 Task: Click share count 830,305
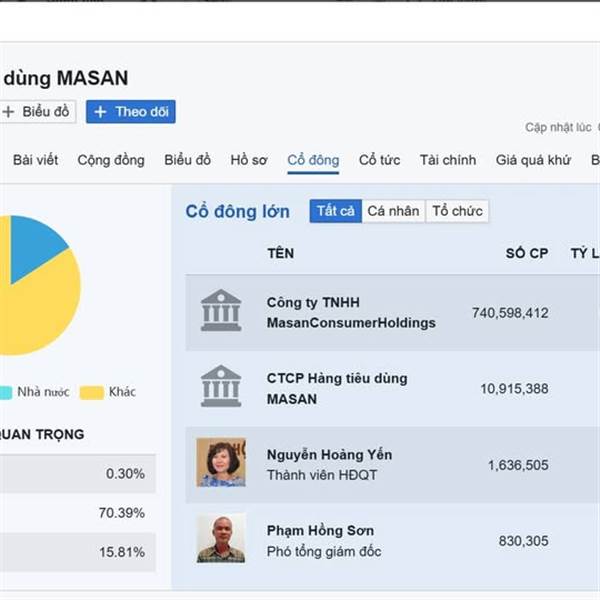[523, 541]
